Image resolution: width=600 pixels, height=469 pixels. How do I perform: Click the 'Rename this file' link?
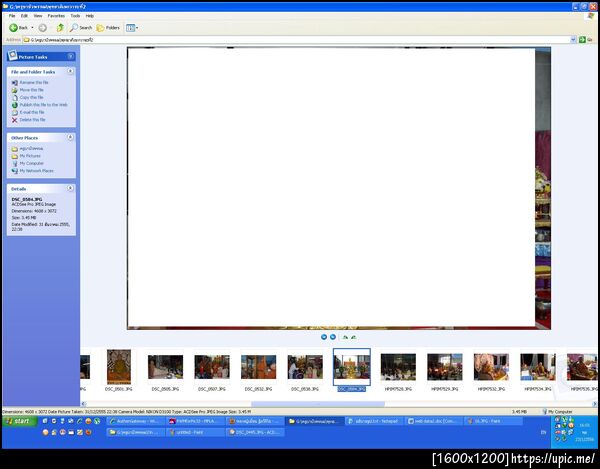[34, 83]
